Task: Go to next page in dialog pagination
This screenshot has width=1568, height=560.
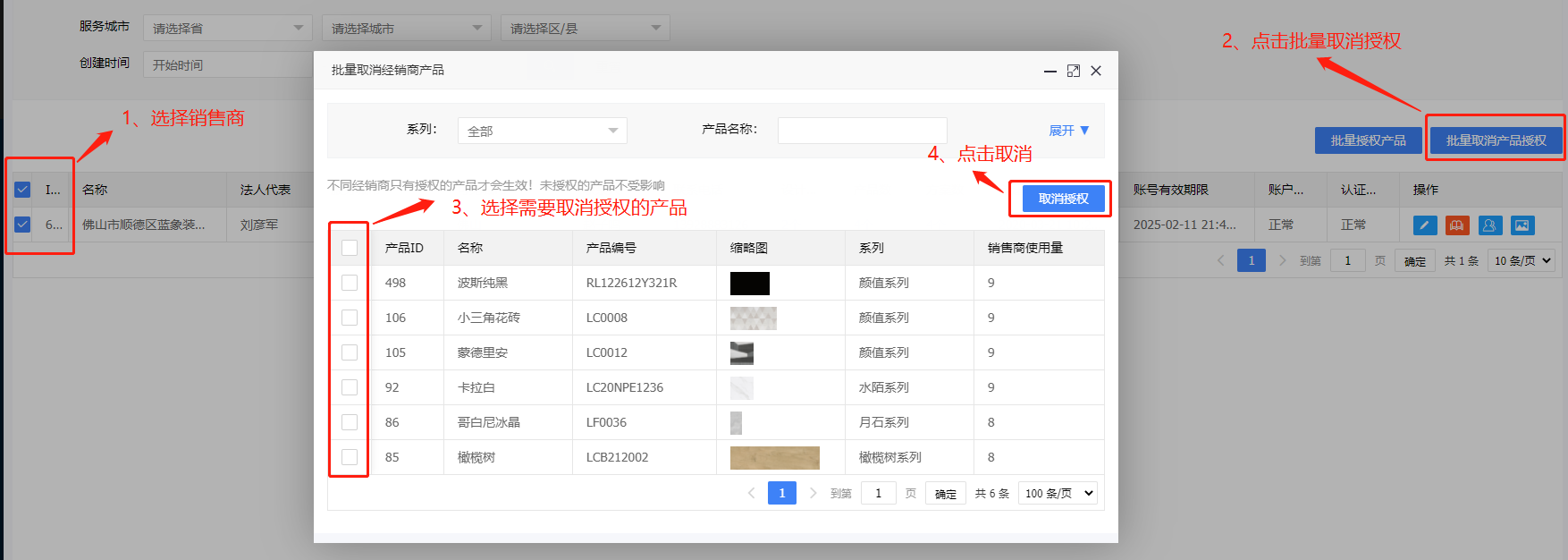Action: [813, 493]
